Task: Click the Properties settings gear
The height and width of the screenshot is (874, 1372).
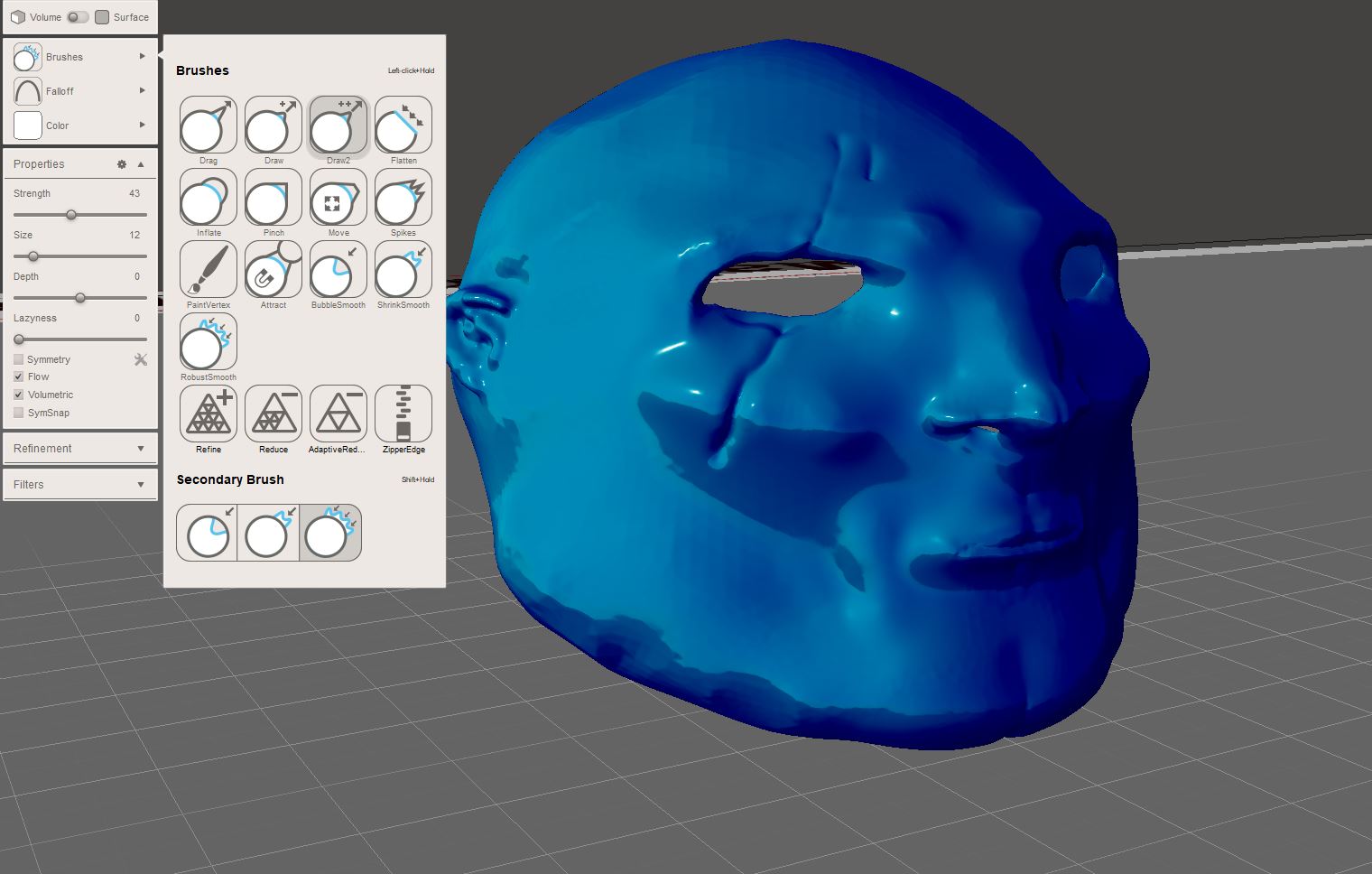Action: pos(121,163)
